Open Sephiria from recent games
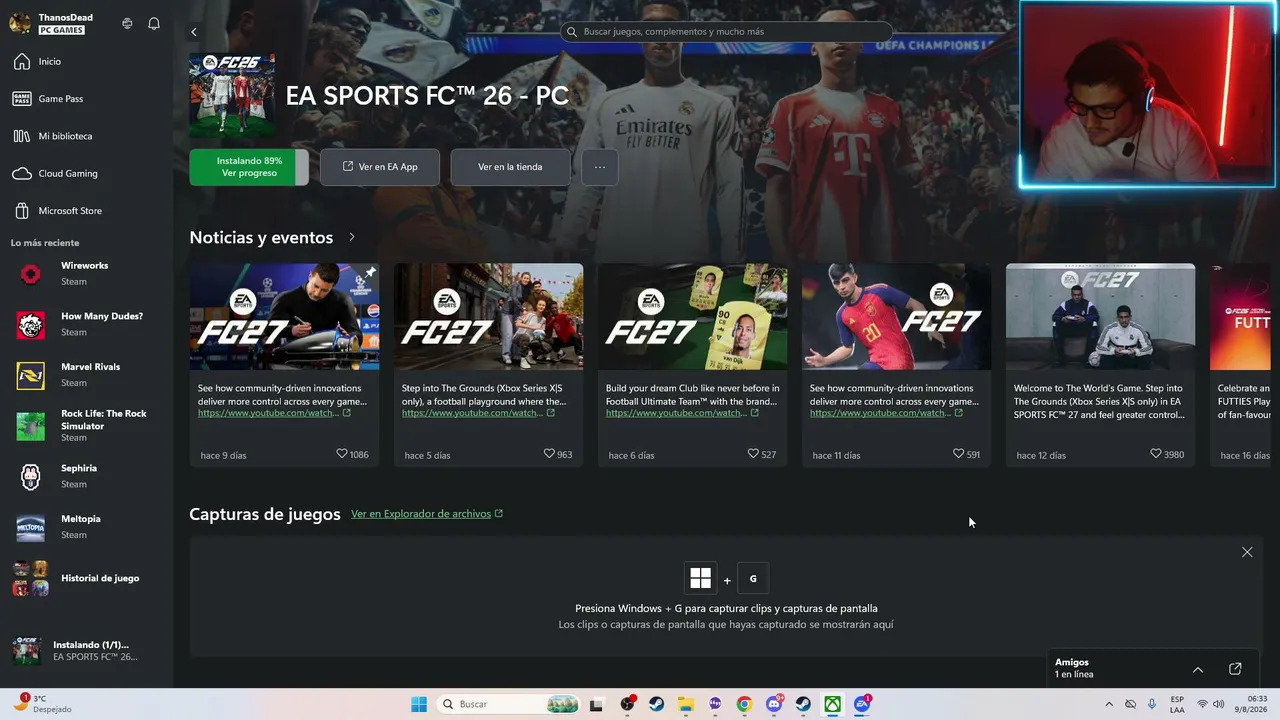This screenshot has height=720, width=1280. 86,476
